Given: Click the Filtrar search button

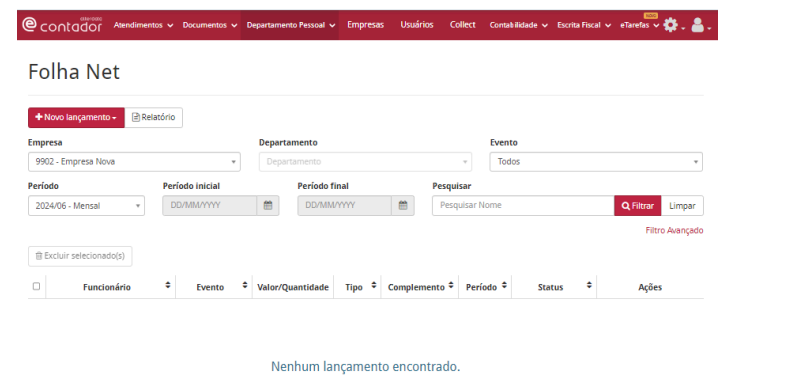Looking at the screenshot, I should (638, 205).
